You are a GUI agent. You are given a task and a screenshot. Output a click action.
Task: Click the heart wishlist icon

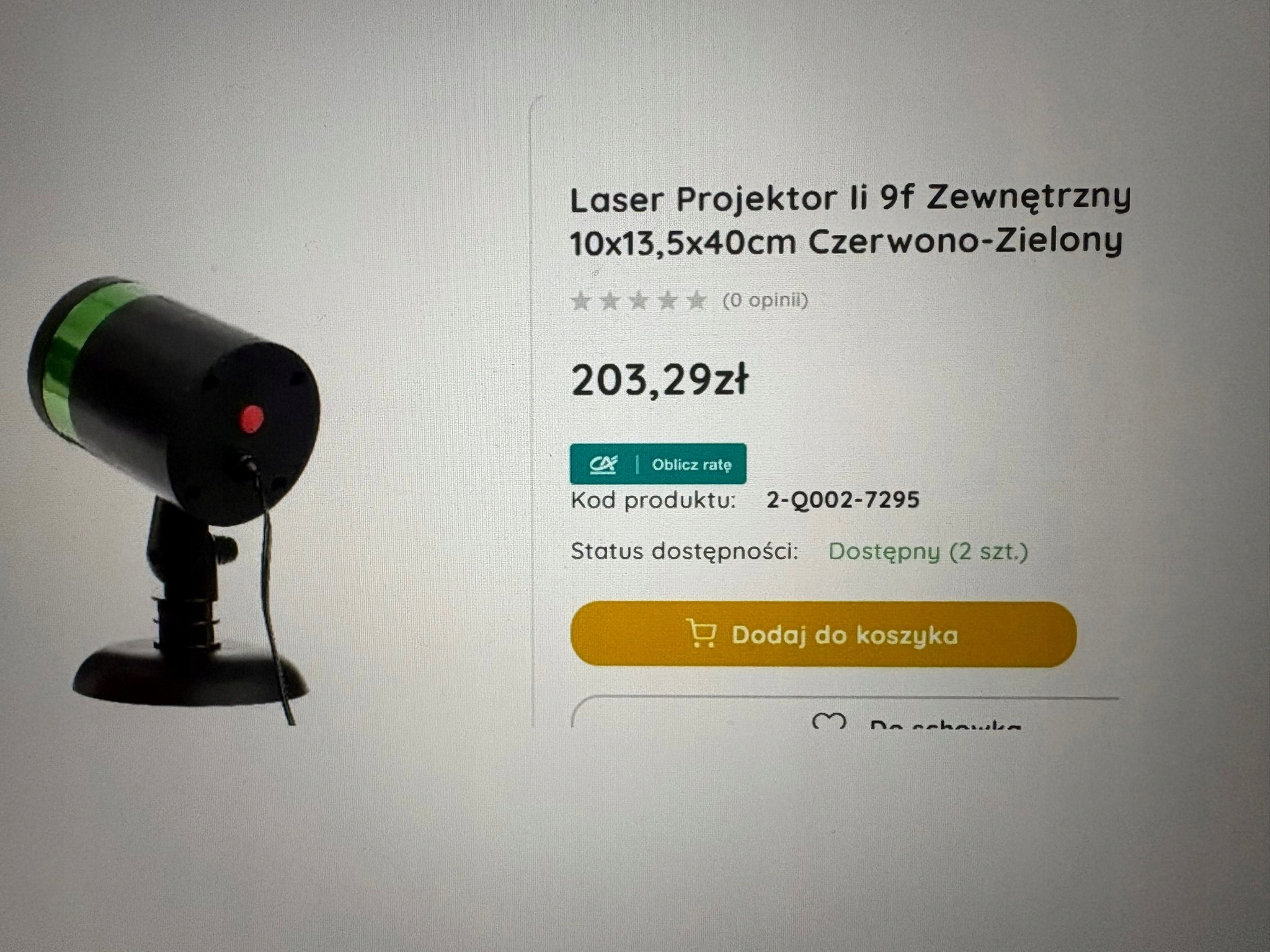point(829,721)
